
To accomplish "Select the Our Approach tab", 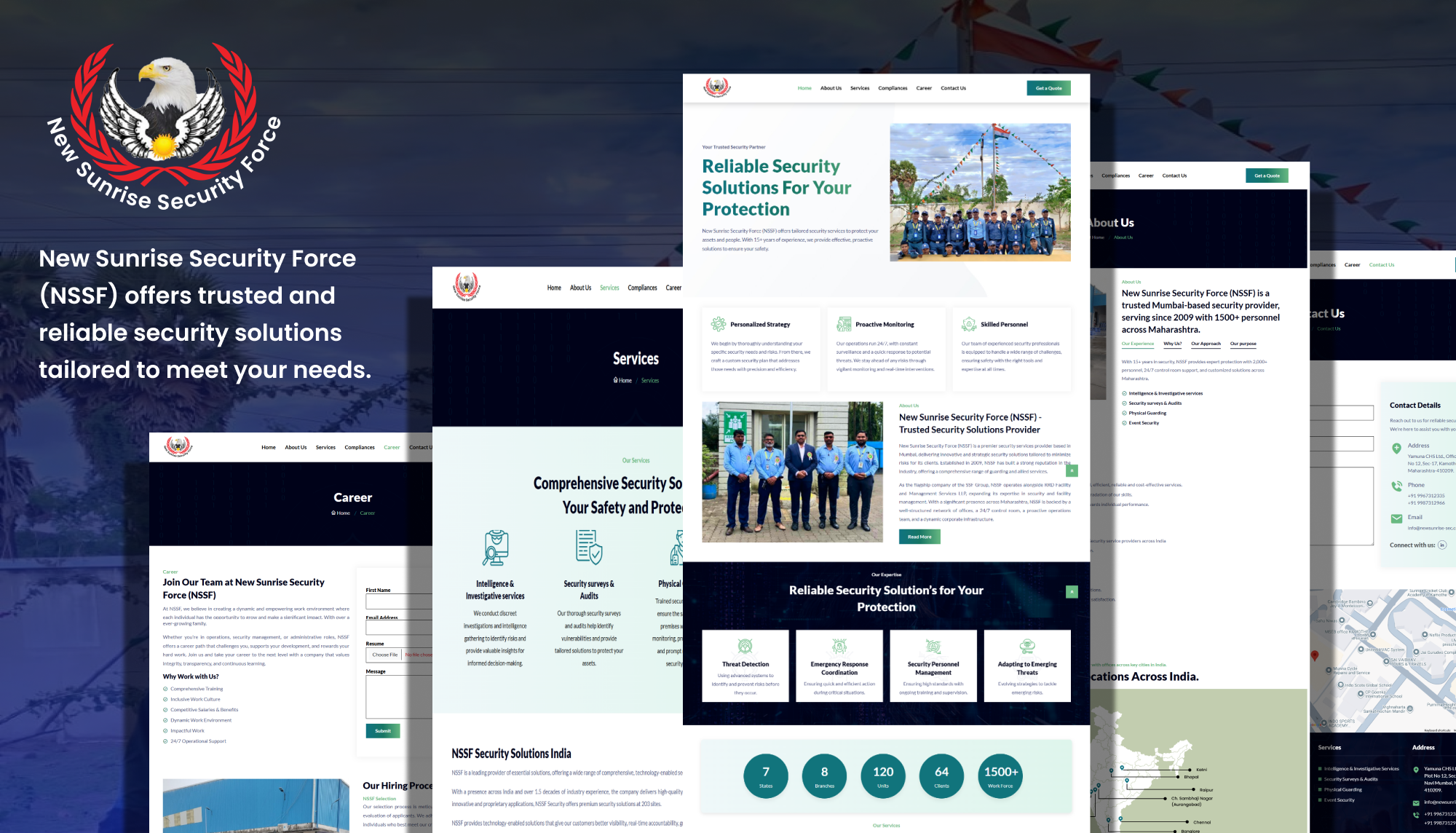I will pos(1206,344).
